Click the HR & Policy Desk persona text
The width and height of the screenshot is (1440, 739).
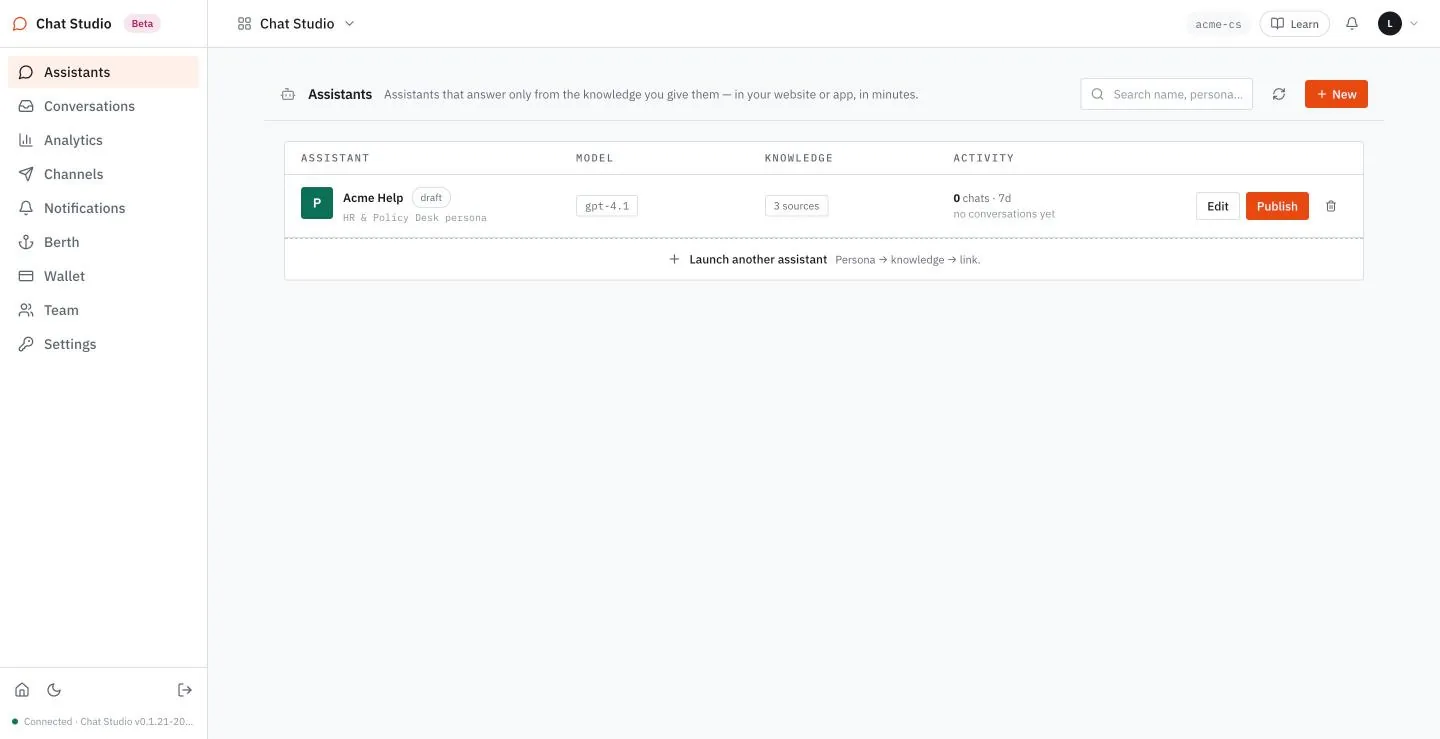415,217
